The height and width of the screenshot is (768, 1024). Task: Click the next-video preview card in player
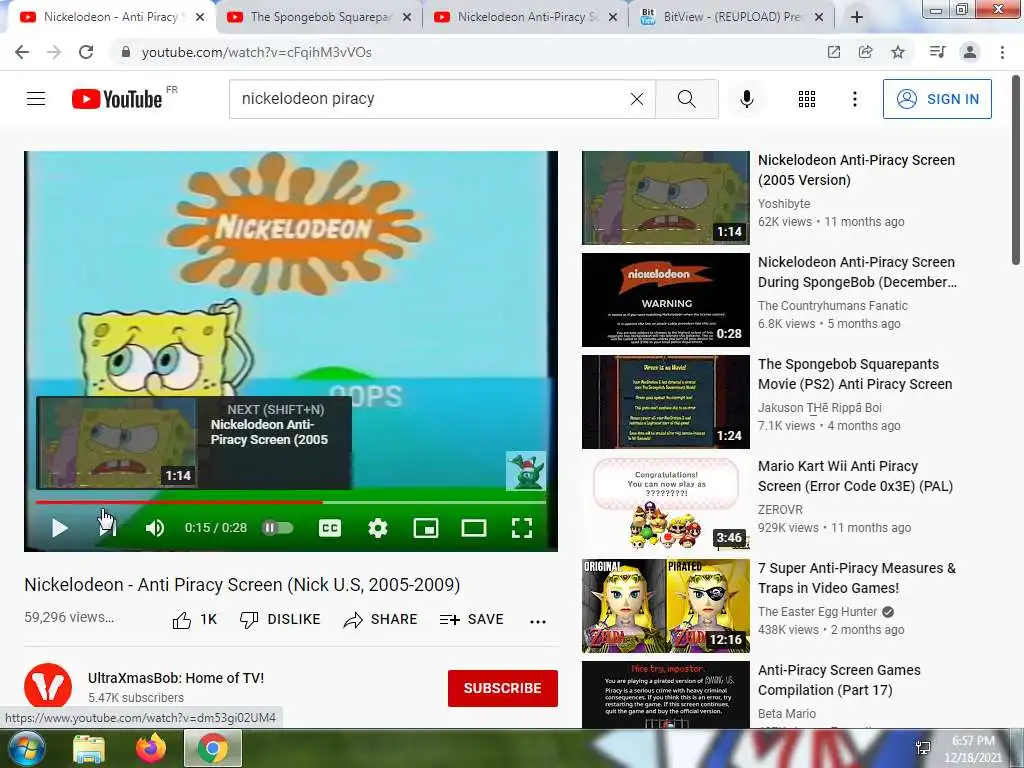[x=194, y=443]
